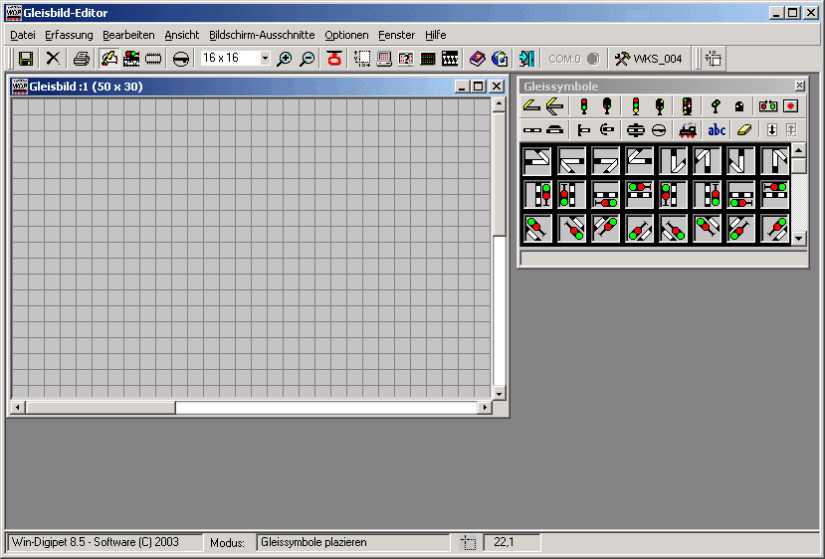Click the crosshair icon in status bar
Viewport: 825px width, 559px height.
point(468,543)
